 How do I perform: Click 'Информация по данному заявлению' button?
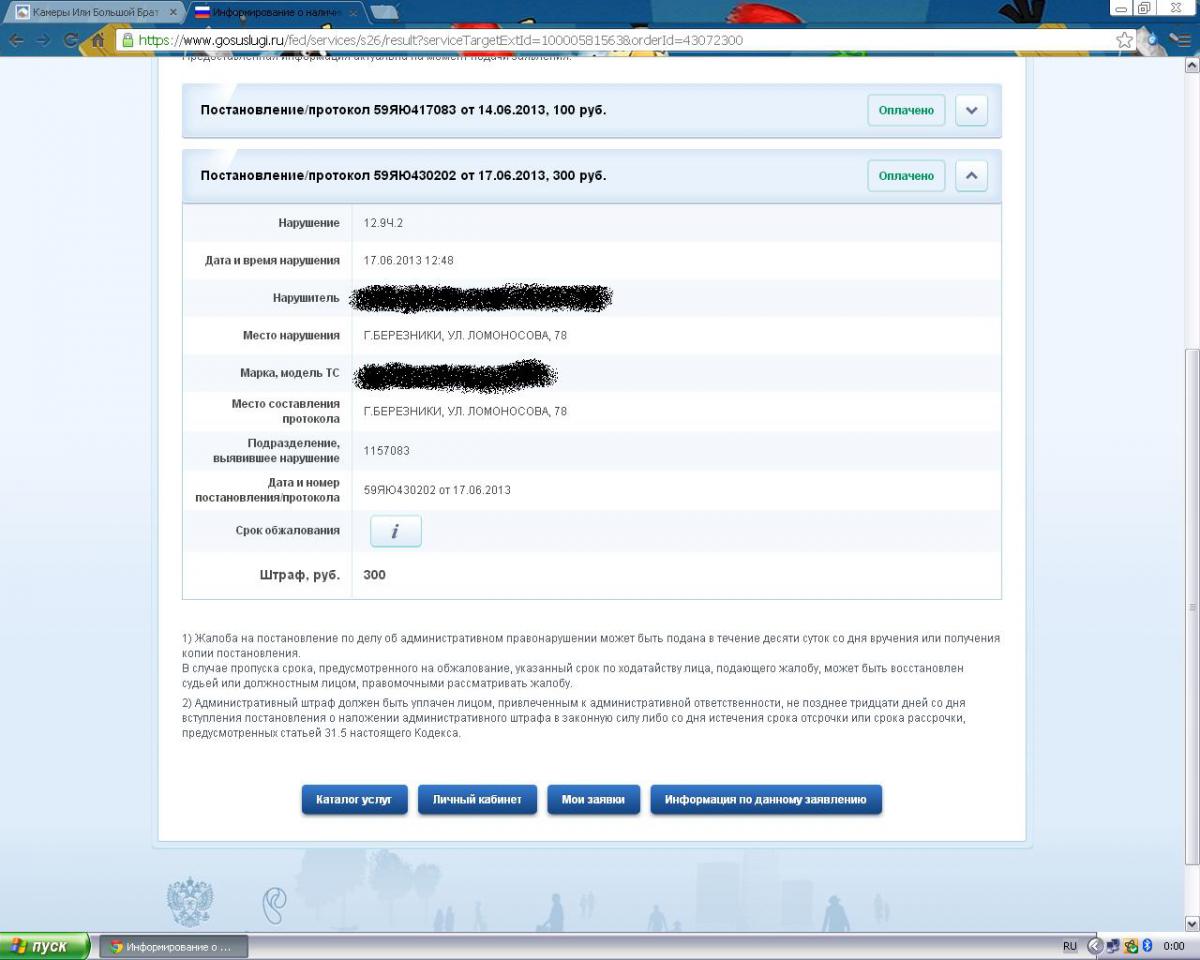[765, 800]
